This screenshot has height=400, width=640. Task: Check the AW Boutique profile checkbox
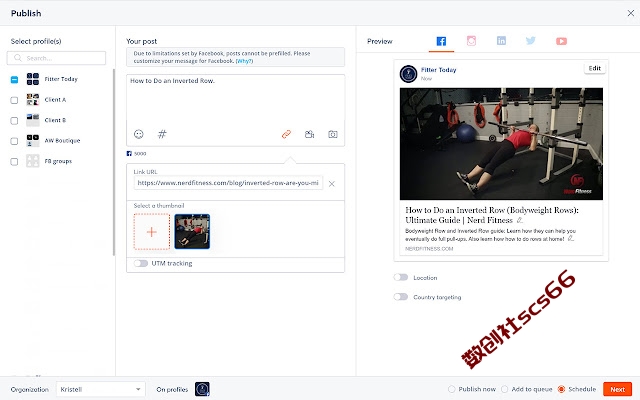click(x=14, y=141)
